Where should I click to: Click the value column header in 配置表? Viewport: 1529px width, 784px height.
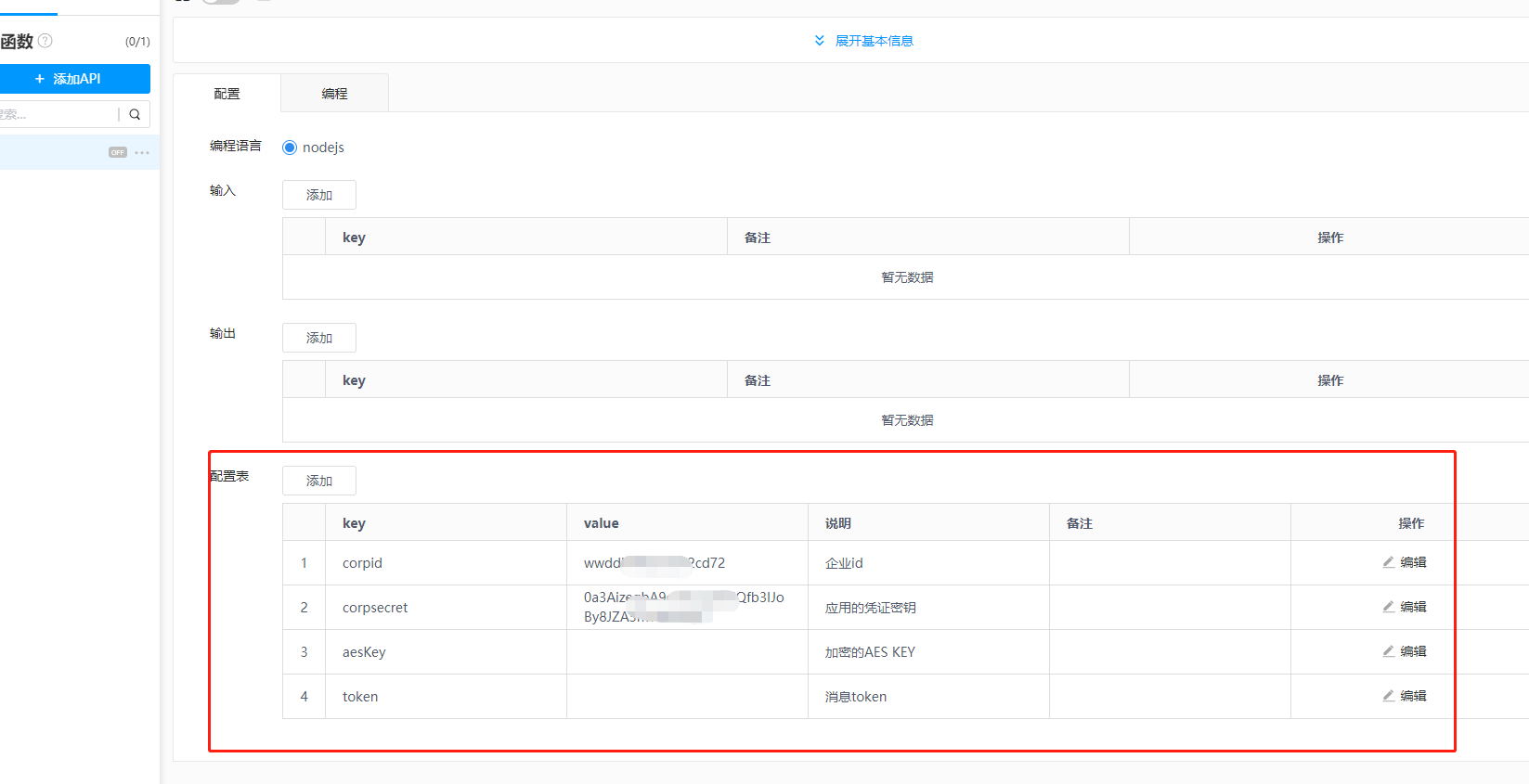(687, 523)
